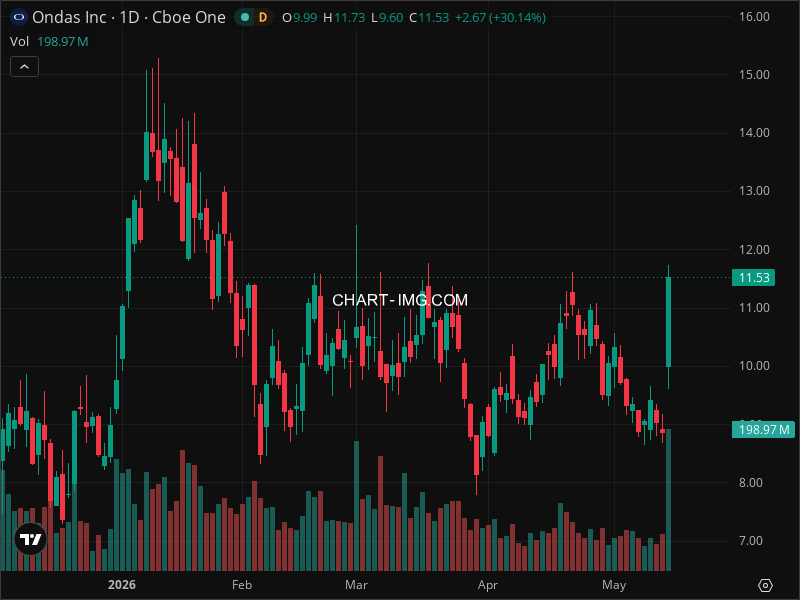Screen dimensions: 800x600
Task: Click the high value 11.73
Action: [349, 18]
